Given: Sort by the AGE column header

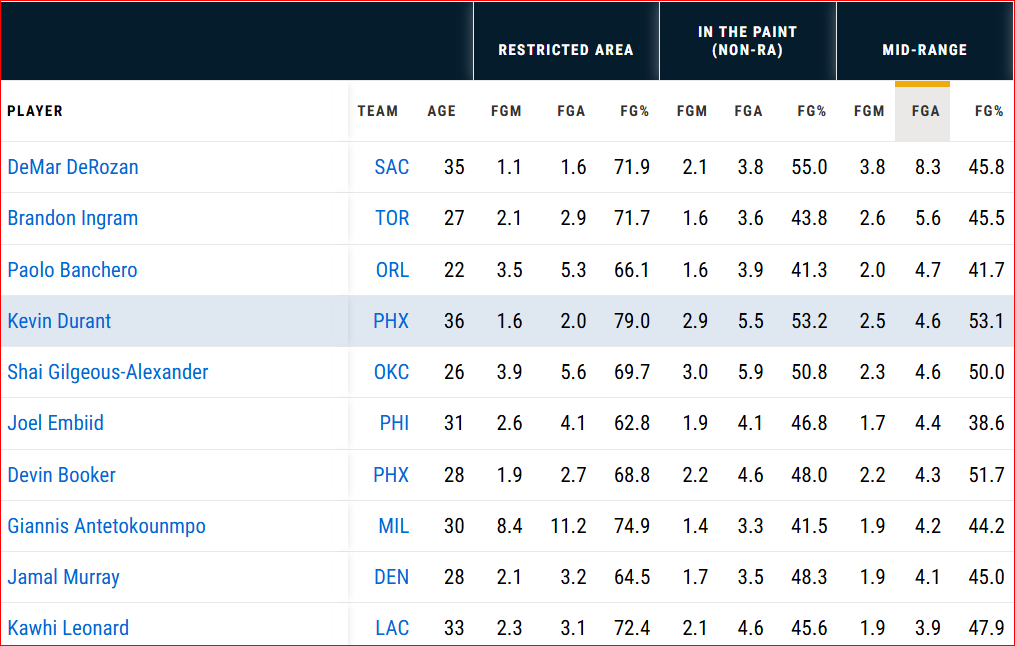Looking at the screenshot, I should coord(441,111).
